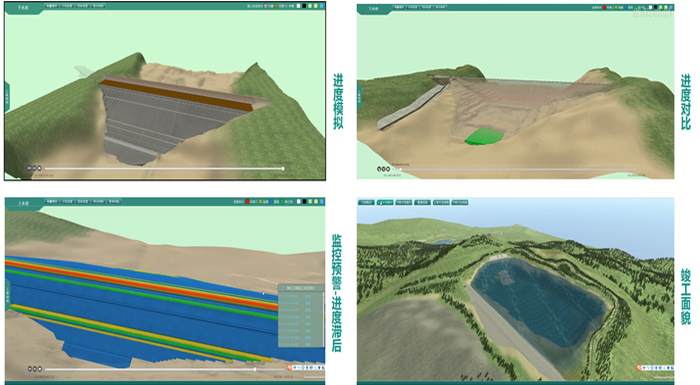Click first row link in statistics popup

pos(308,296)
